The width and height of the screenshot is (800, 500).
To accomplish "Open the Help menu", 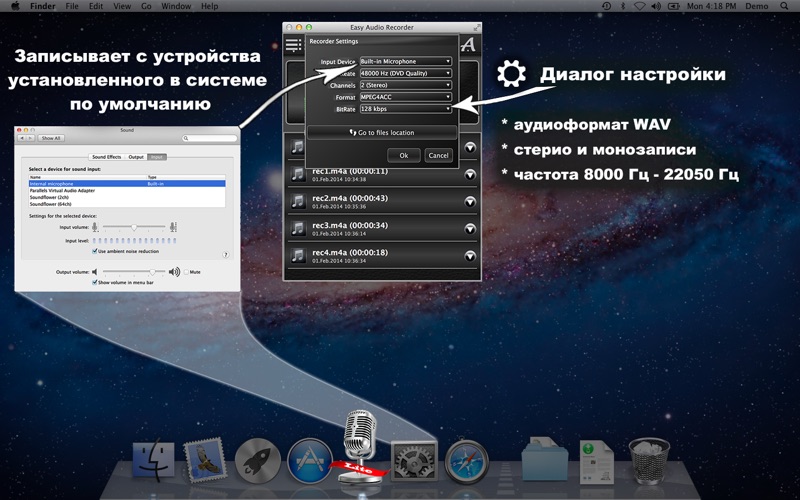I will click(209, 6).
